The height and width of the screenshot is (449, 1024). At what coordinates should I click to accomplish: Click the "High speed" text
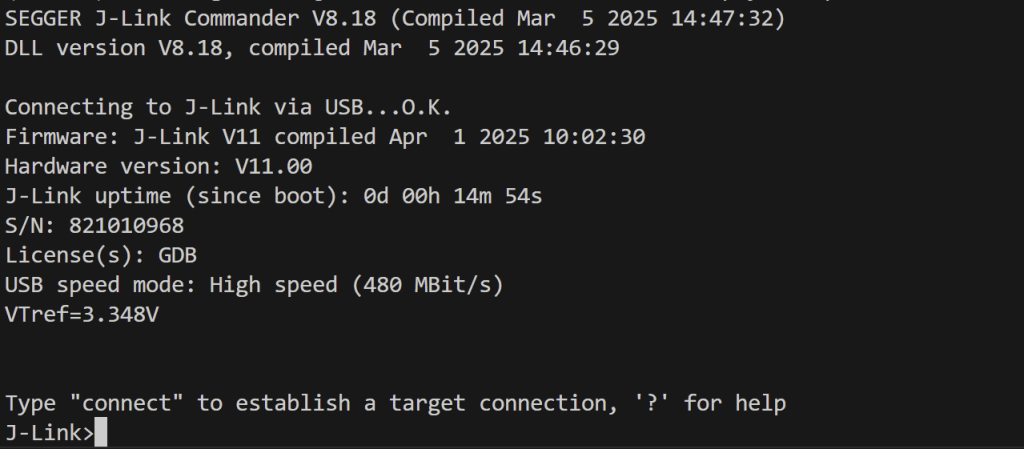[273, 286]
